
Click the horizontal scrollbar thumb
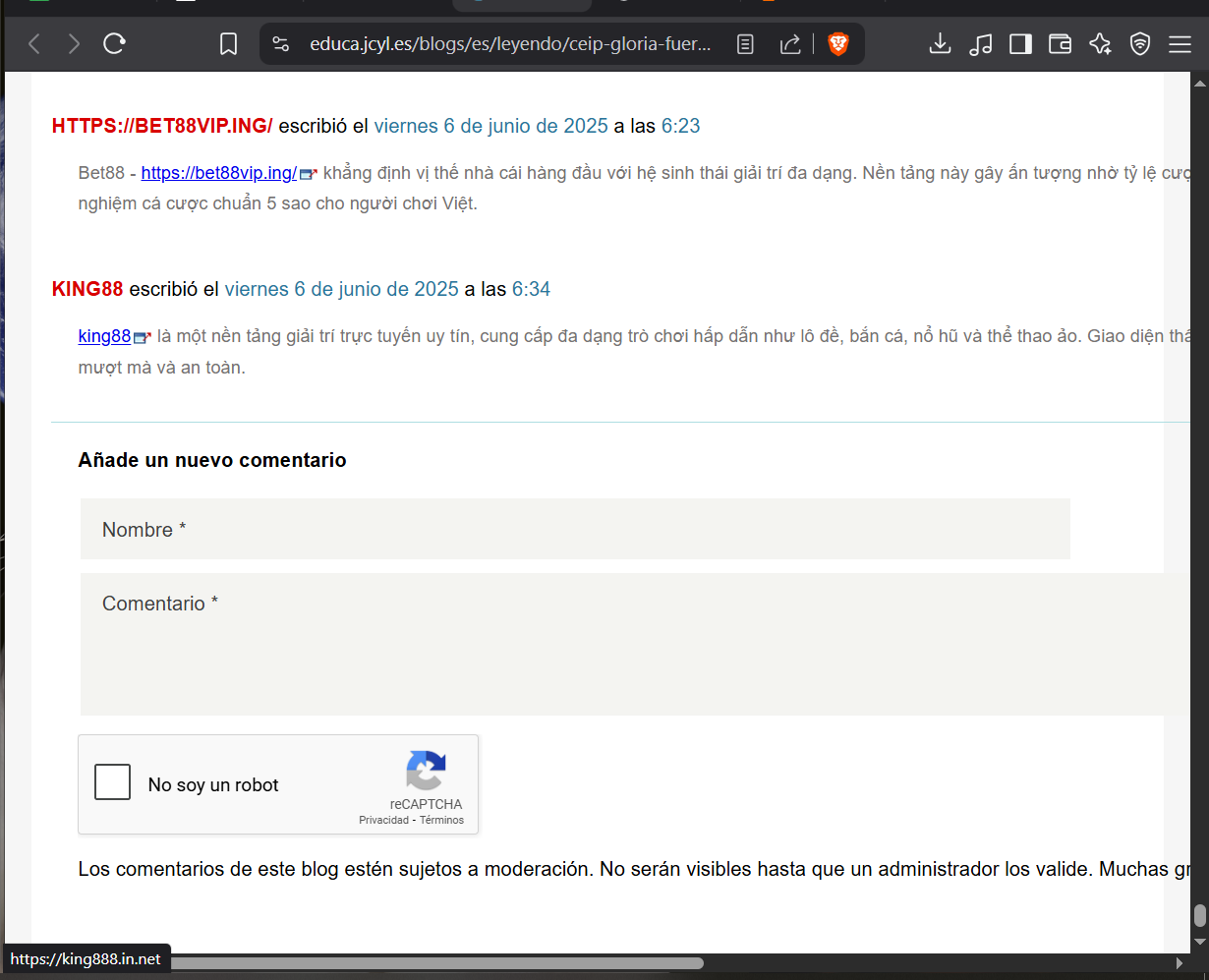[437, 963]
